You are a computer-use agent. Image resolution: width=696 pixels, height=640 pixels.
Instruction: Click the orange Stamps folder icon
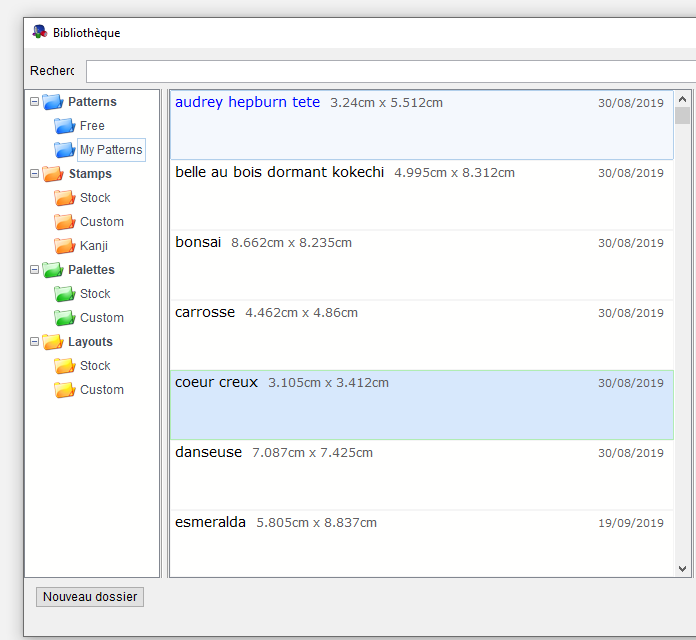[x=53, y=174]
